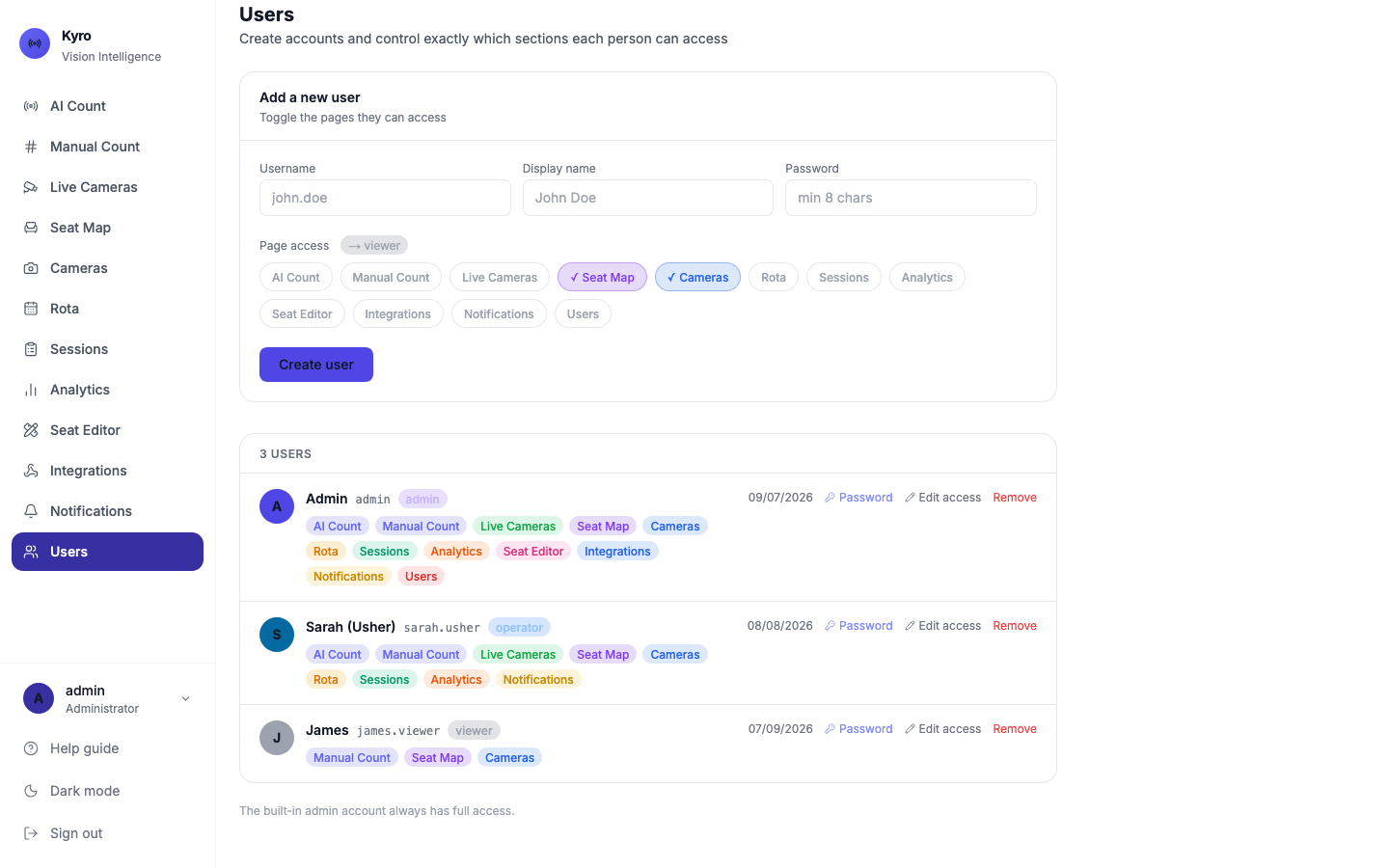Toggle Sessions page access chip
Viewport: 1389px width, 868px height.
[844, 278]
